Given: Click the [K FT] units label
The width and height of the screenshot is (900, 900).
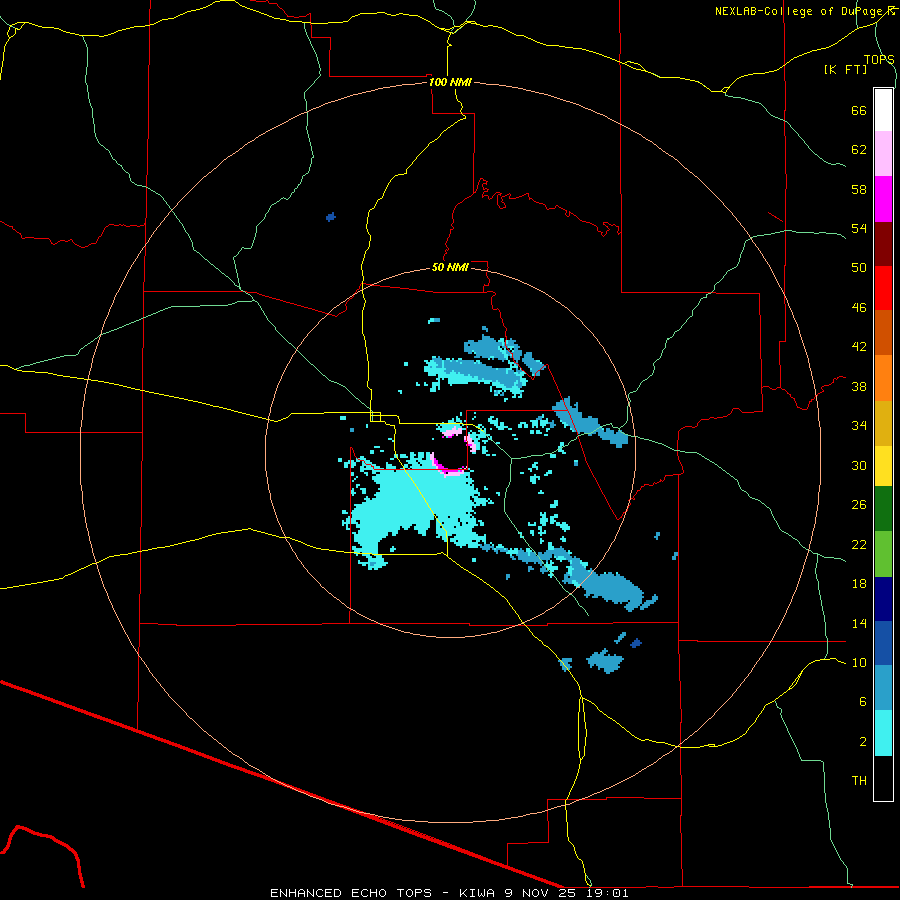Looking at the screenshot, I should point(845,69).
